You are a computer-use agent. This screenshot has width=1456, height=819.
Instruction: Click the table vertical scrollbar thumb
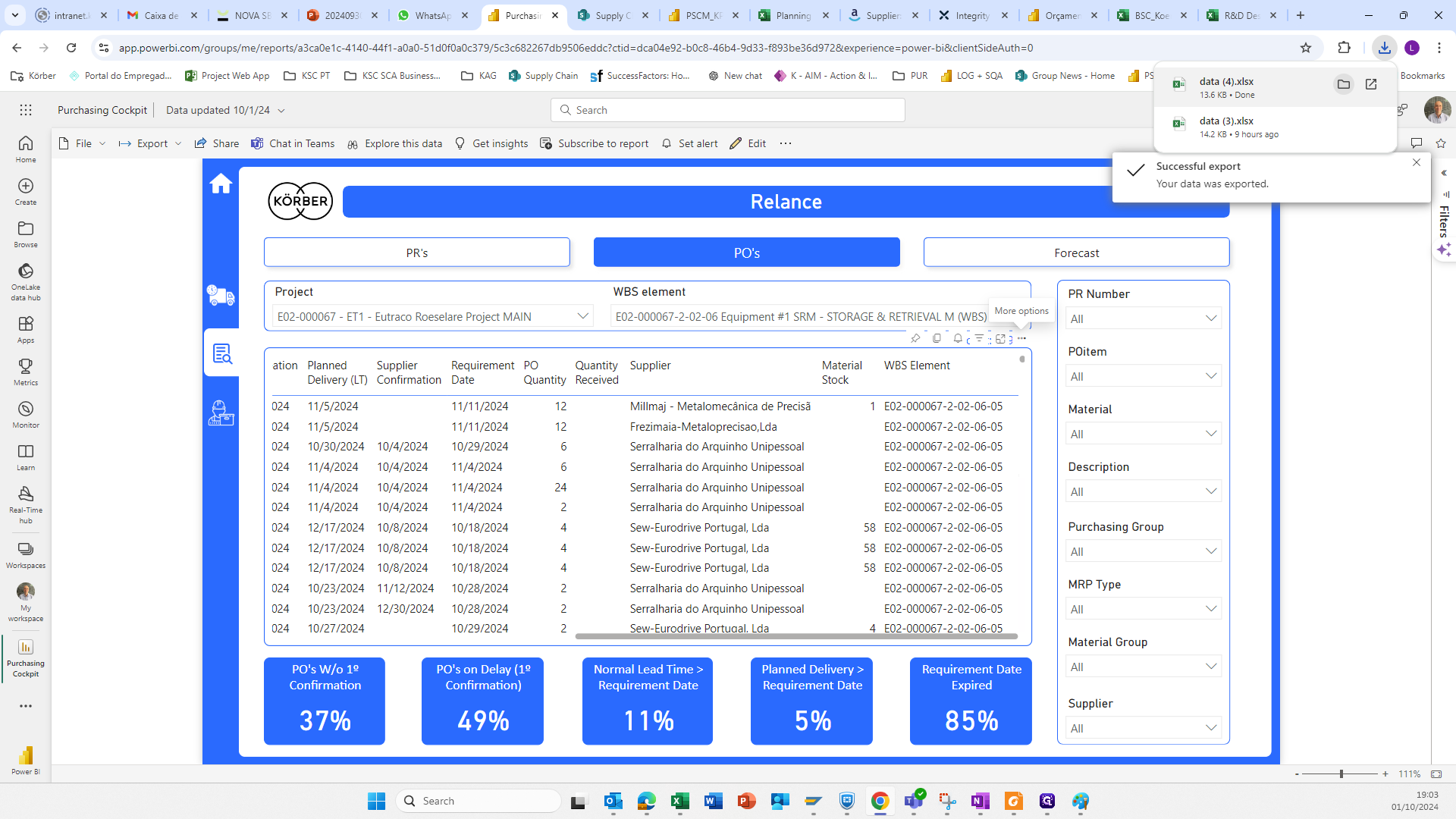[x=1022, y=359]
